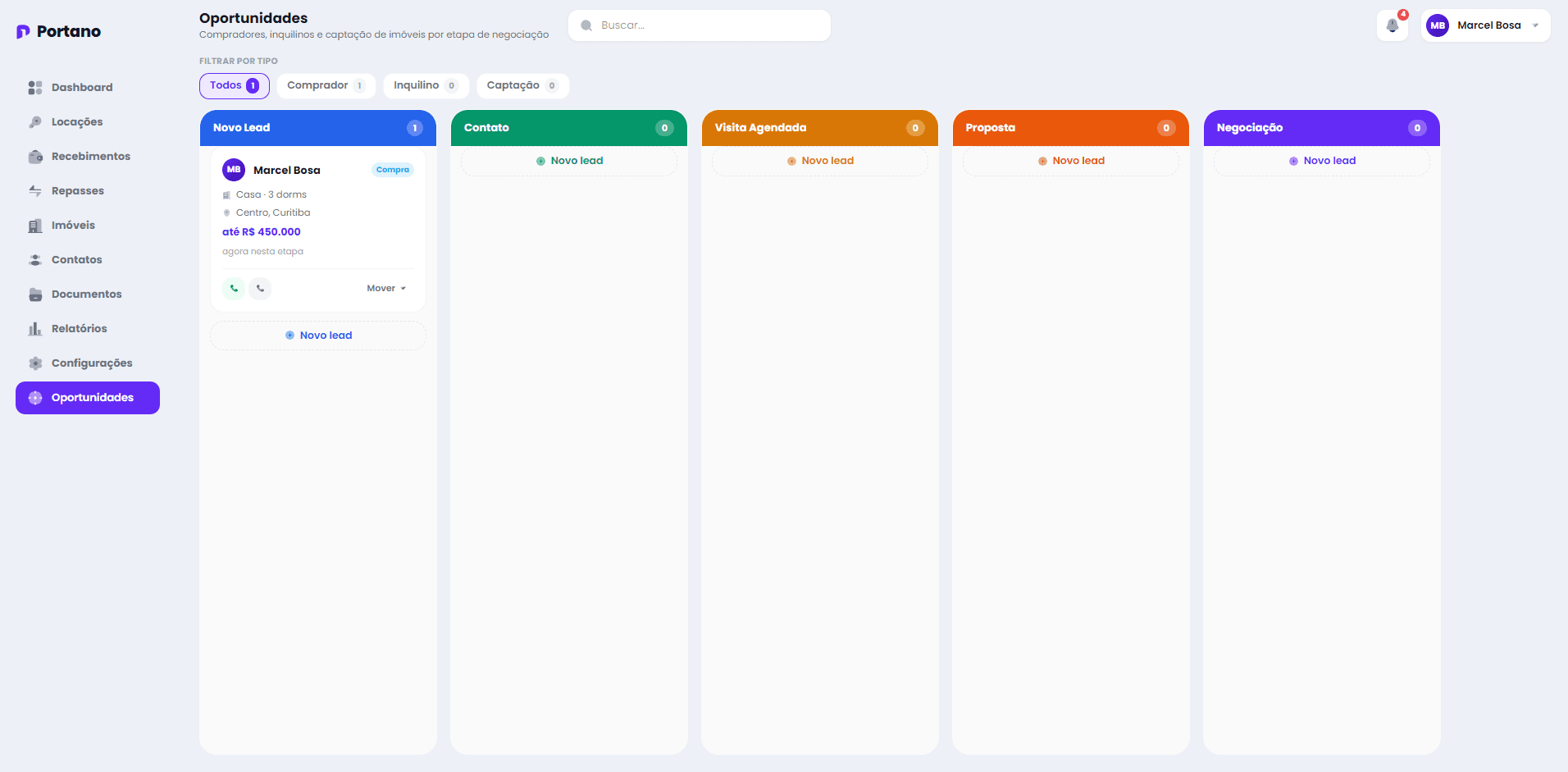Click the Locações key icon
Image resolution: width=1568 pixels, height=772 pixels.
pyautogui.click(x=35, y=122)
